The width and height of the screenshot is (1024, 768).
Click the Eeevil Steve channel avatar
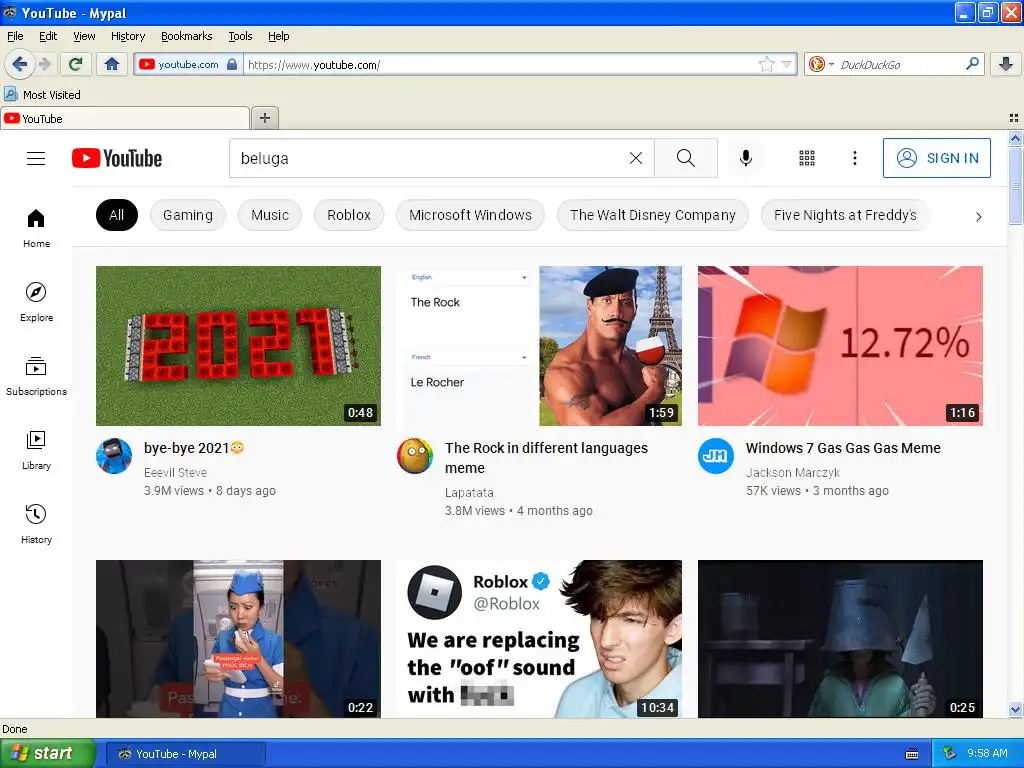(x=114, y=456)
